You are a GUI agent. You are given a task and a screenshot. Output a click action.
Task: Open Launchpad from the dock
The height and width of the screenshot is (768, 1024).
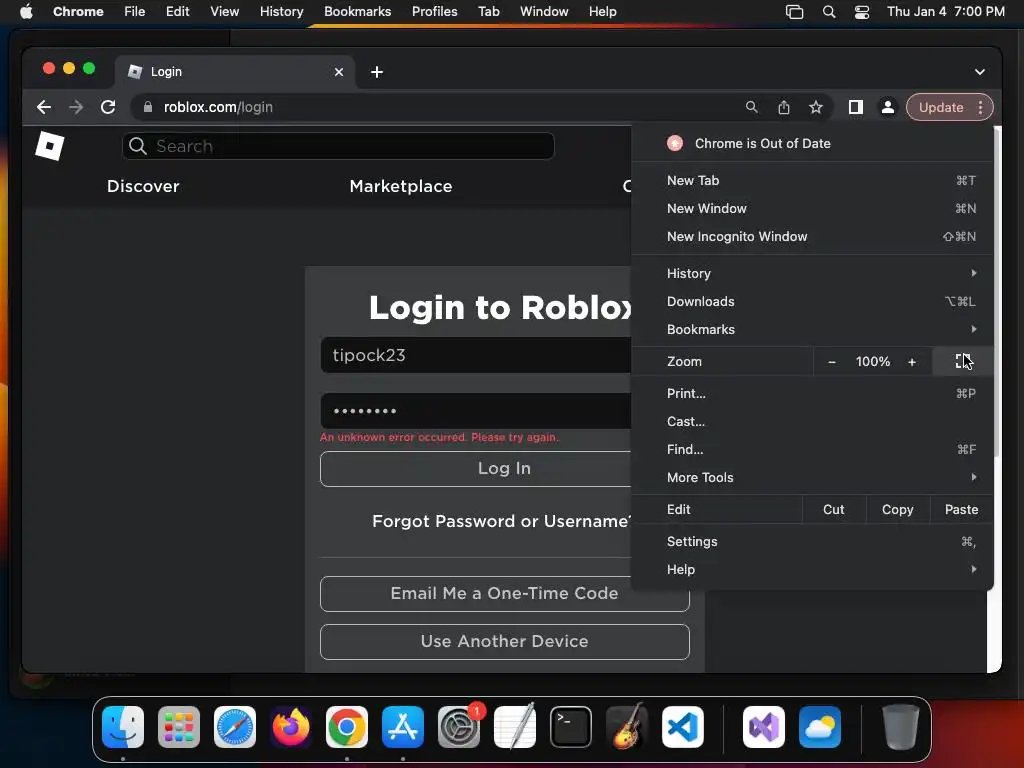pyautogui.click(x=179, y=727)
